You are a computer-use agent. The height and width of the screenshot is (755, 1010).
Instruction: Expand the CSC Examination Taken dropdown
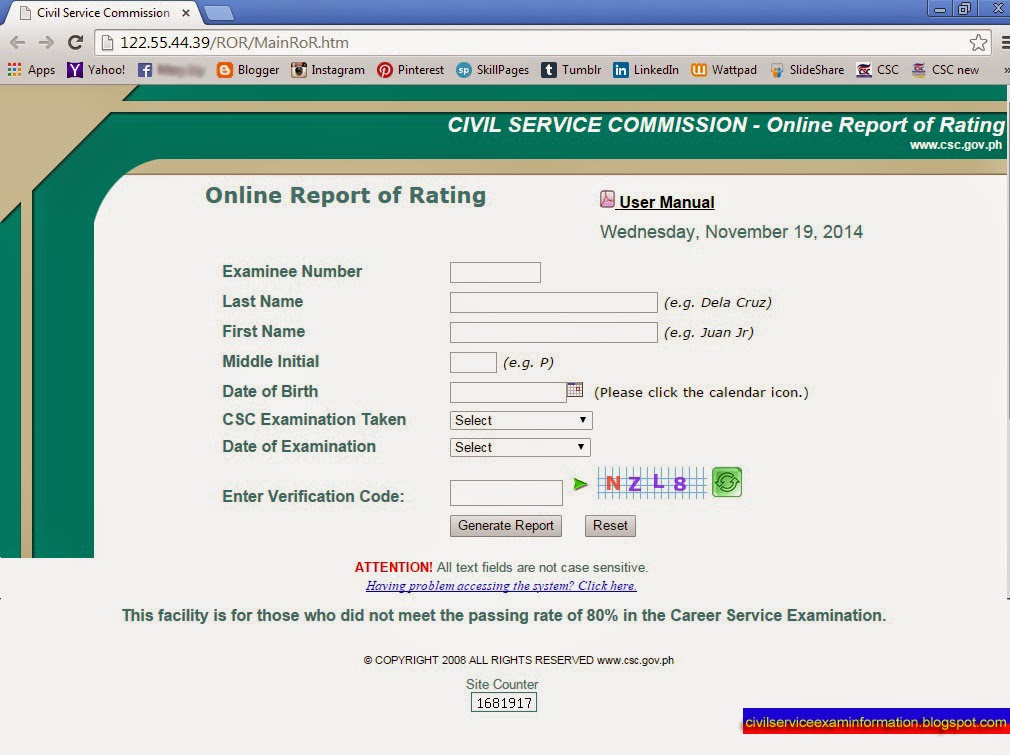(520, 421)
